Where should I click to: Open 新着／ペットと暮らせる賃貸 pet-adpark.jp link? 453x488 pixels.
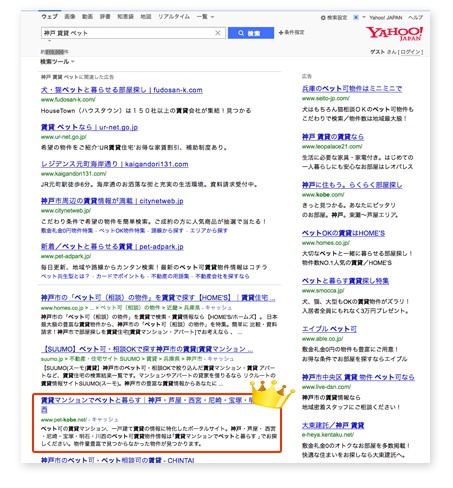click(112, 247)
